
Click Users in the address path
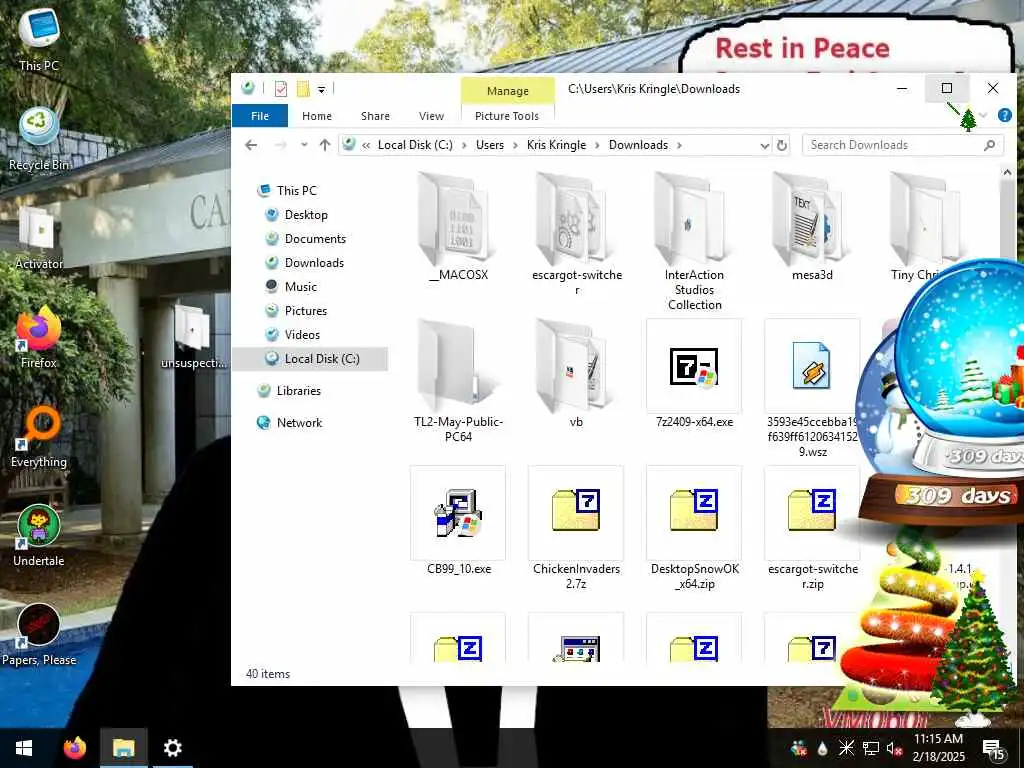(x=490, y=145)
